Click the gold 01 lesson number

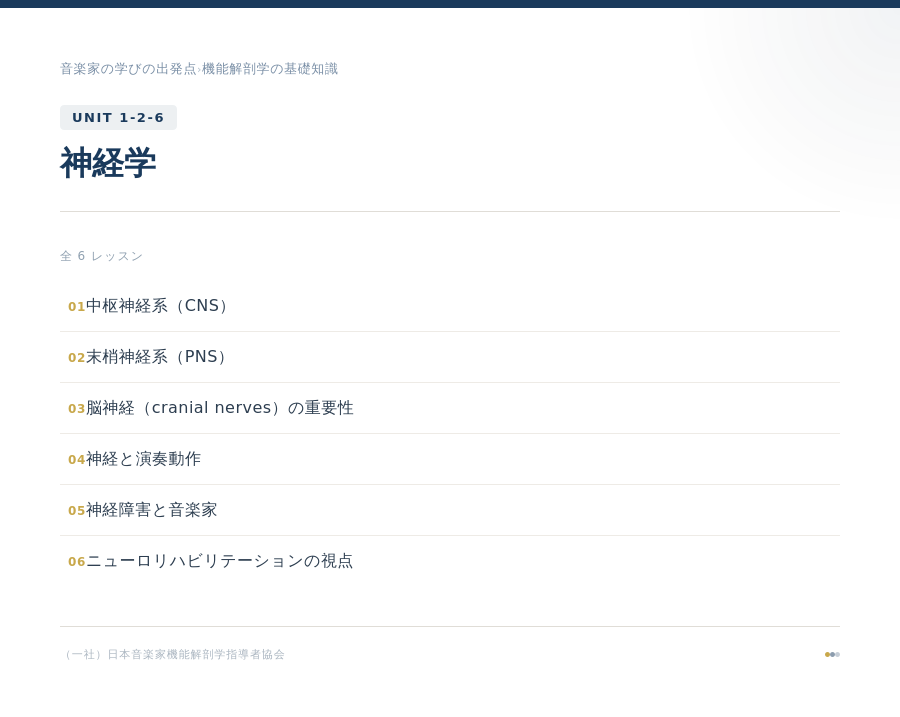pyautogui.click(x=76, y=307)
